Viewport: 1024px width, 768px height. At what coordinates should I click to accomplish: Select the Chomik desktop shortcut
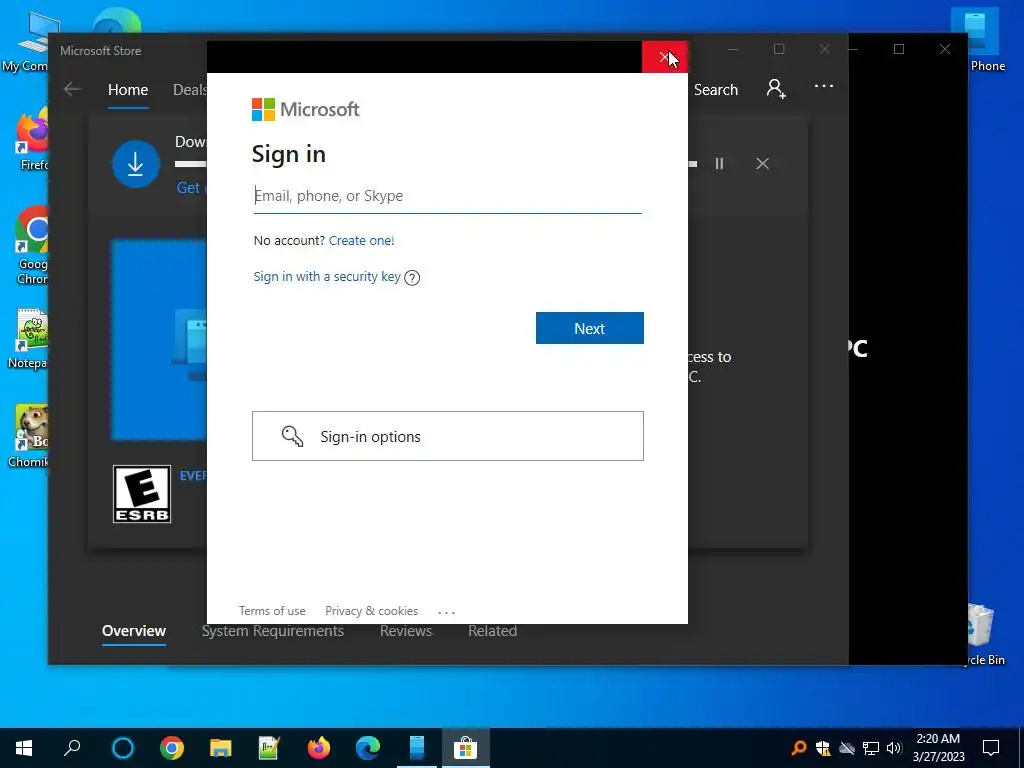pyautogui.click(x=28, y=436)
